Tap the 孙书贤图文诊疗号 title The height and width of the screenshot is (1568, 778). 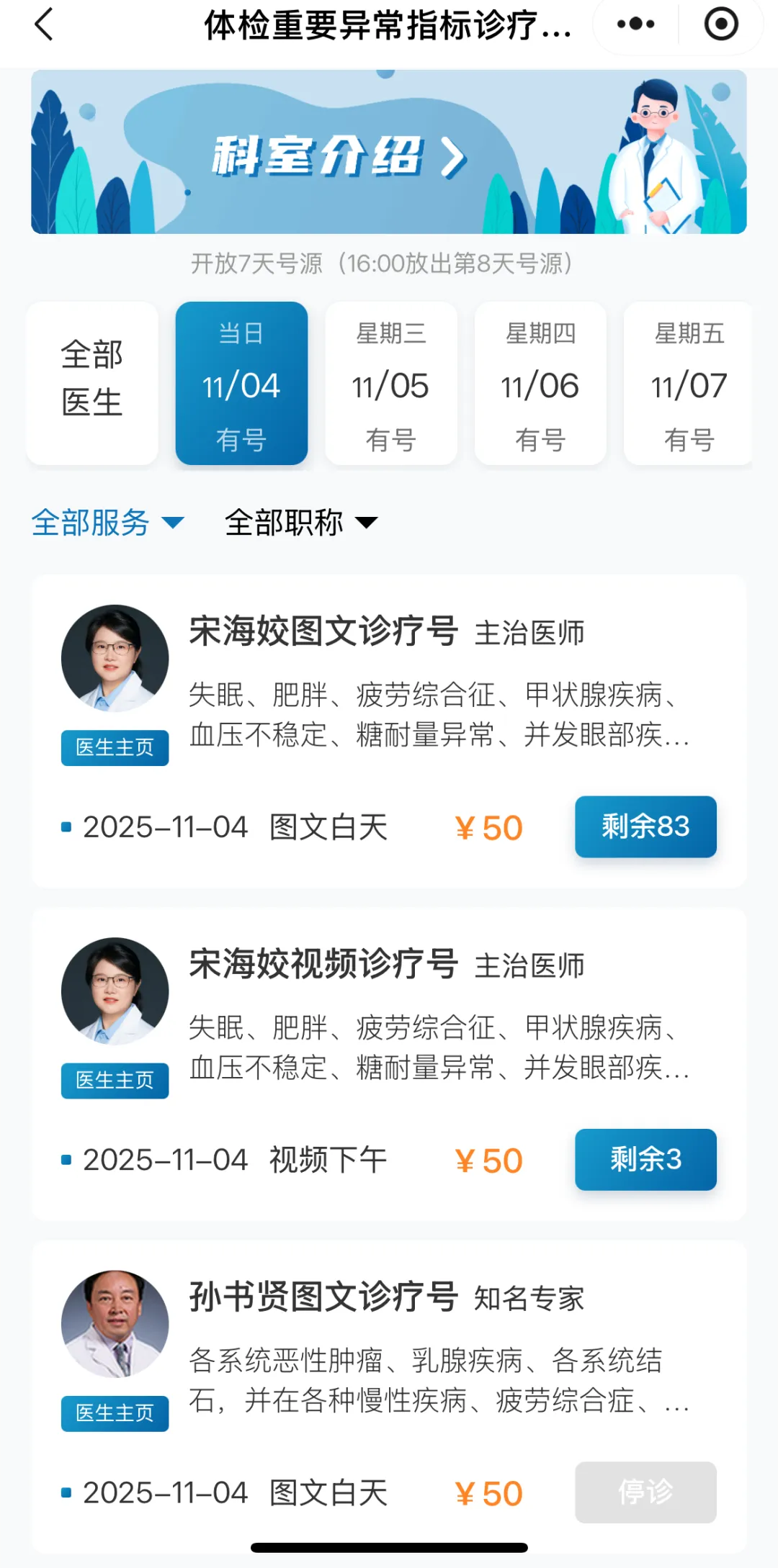click(323, 1297)
